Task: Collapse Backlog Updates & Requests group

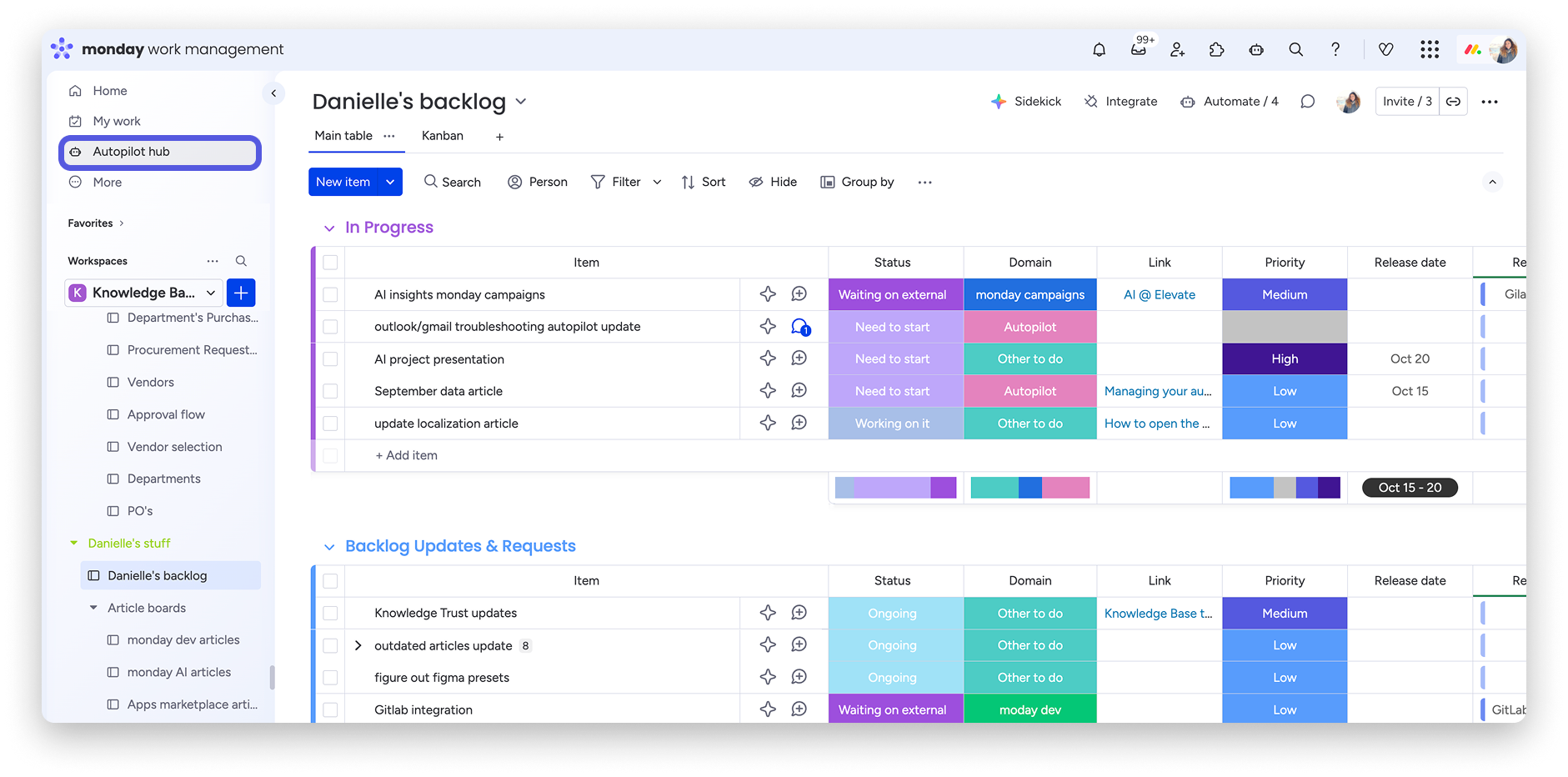Action: click(x=329, y=547)
